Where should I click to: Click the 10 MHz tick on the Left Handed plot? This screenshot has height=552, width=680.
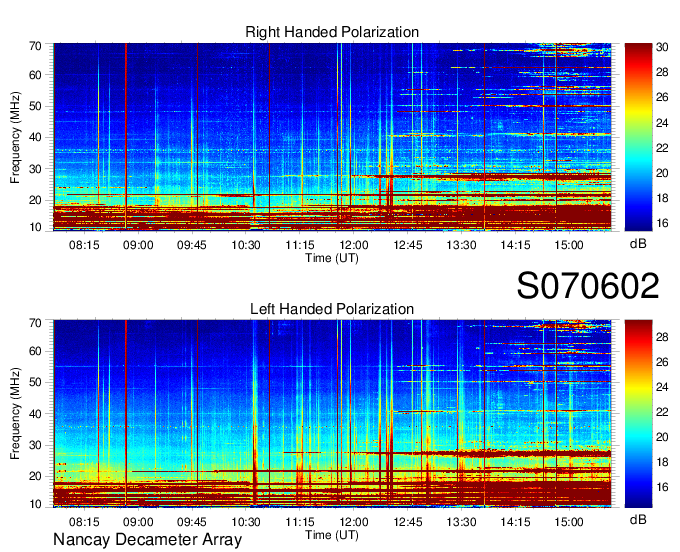(x=35, y=504)
